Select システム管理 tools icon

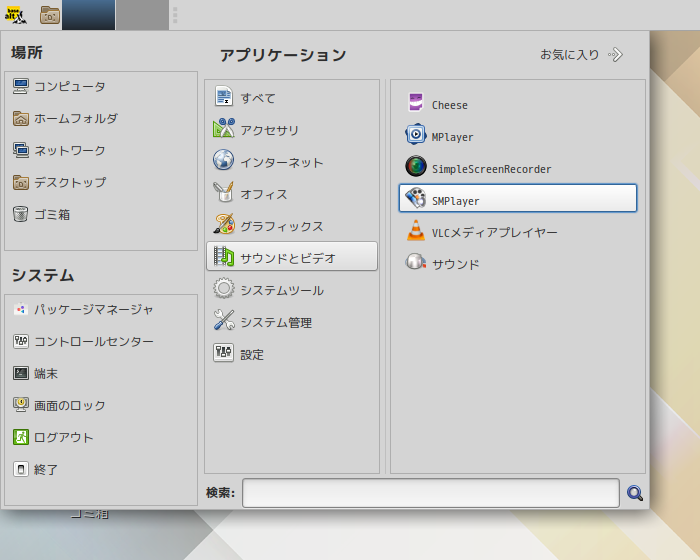(x=224, y=321)
